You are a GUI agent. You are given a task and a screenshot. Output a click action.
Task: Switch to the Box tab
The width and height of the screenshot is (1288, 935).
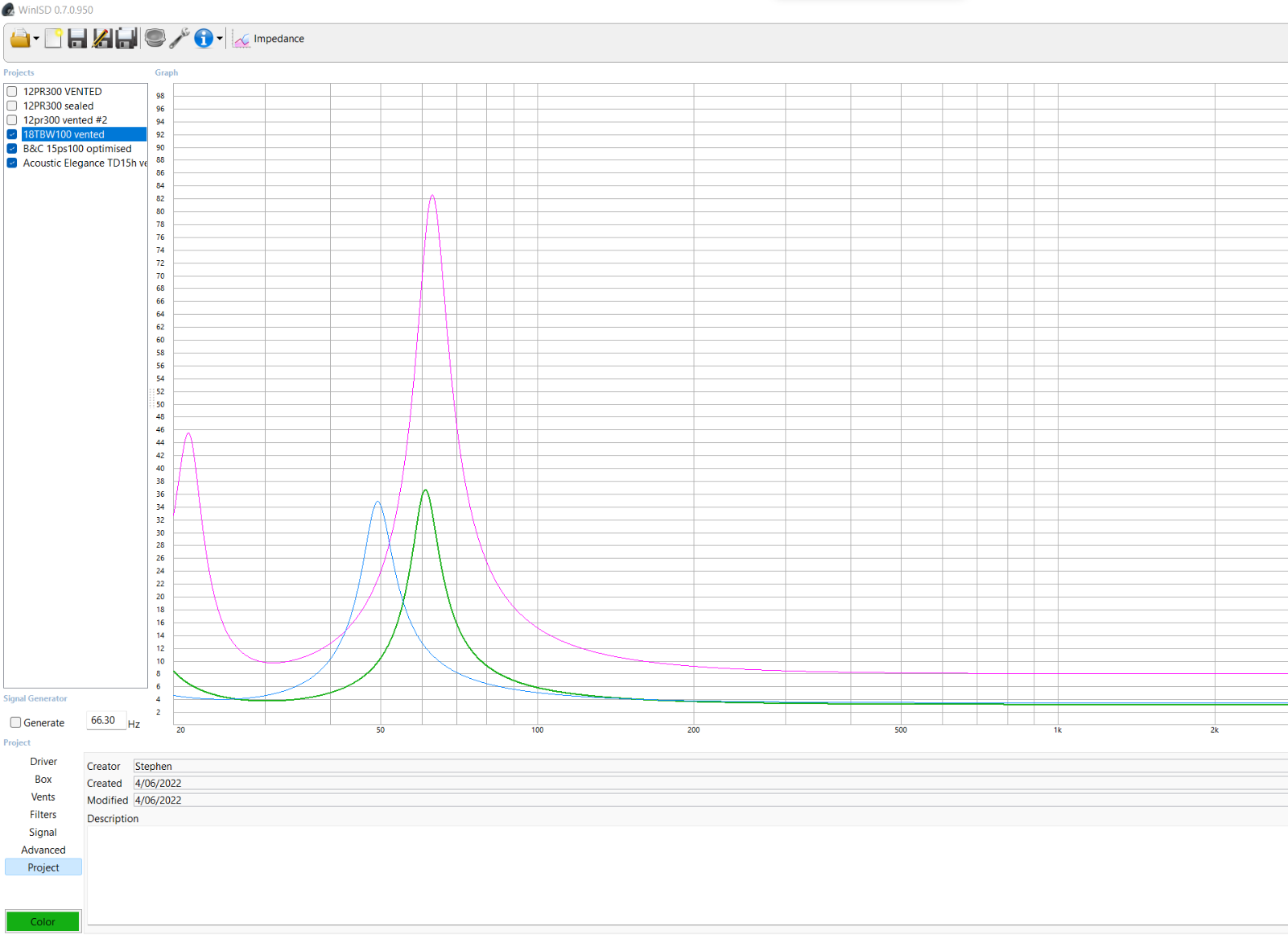[x=43, y=779]
